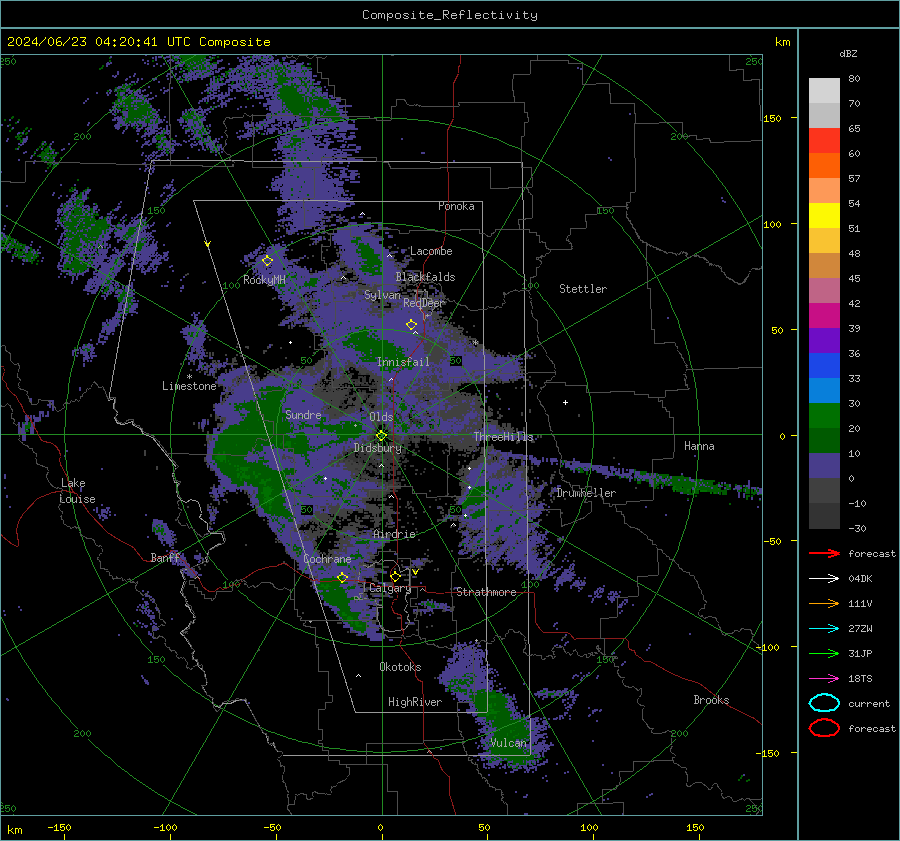Image resolution: width=900 pixels, height=841 pixels.
Task: Click the Banff city label
Action: tap(165, 557)
